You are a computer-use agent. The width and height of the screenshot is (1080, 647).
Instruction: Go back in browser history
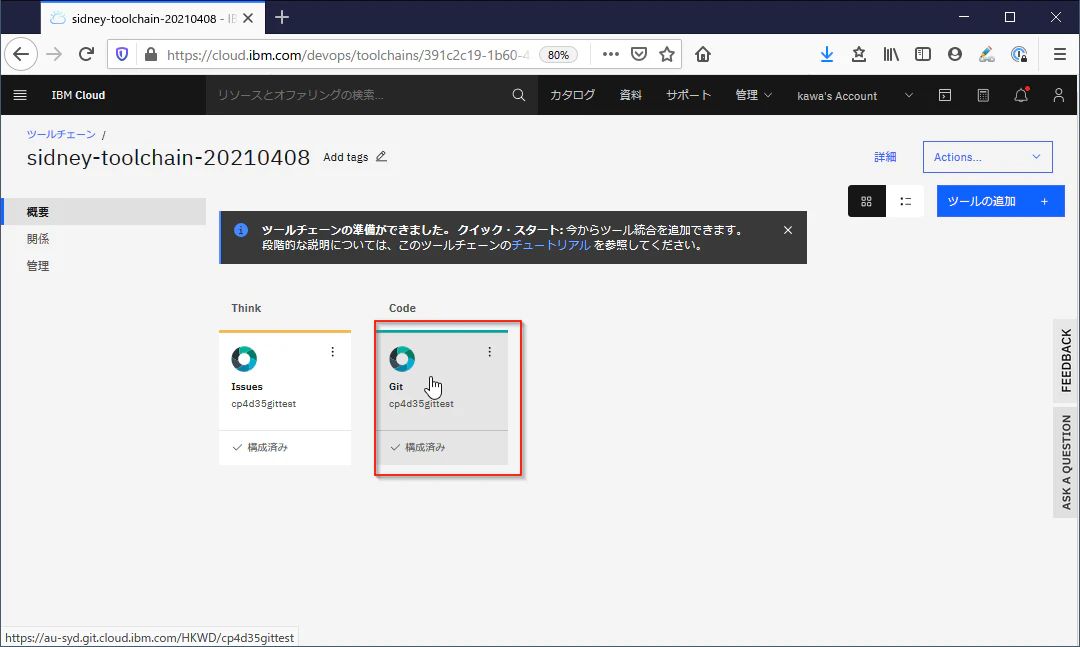tap(21, 54)
